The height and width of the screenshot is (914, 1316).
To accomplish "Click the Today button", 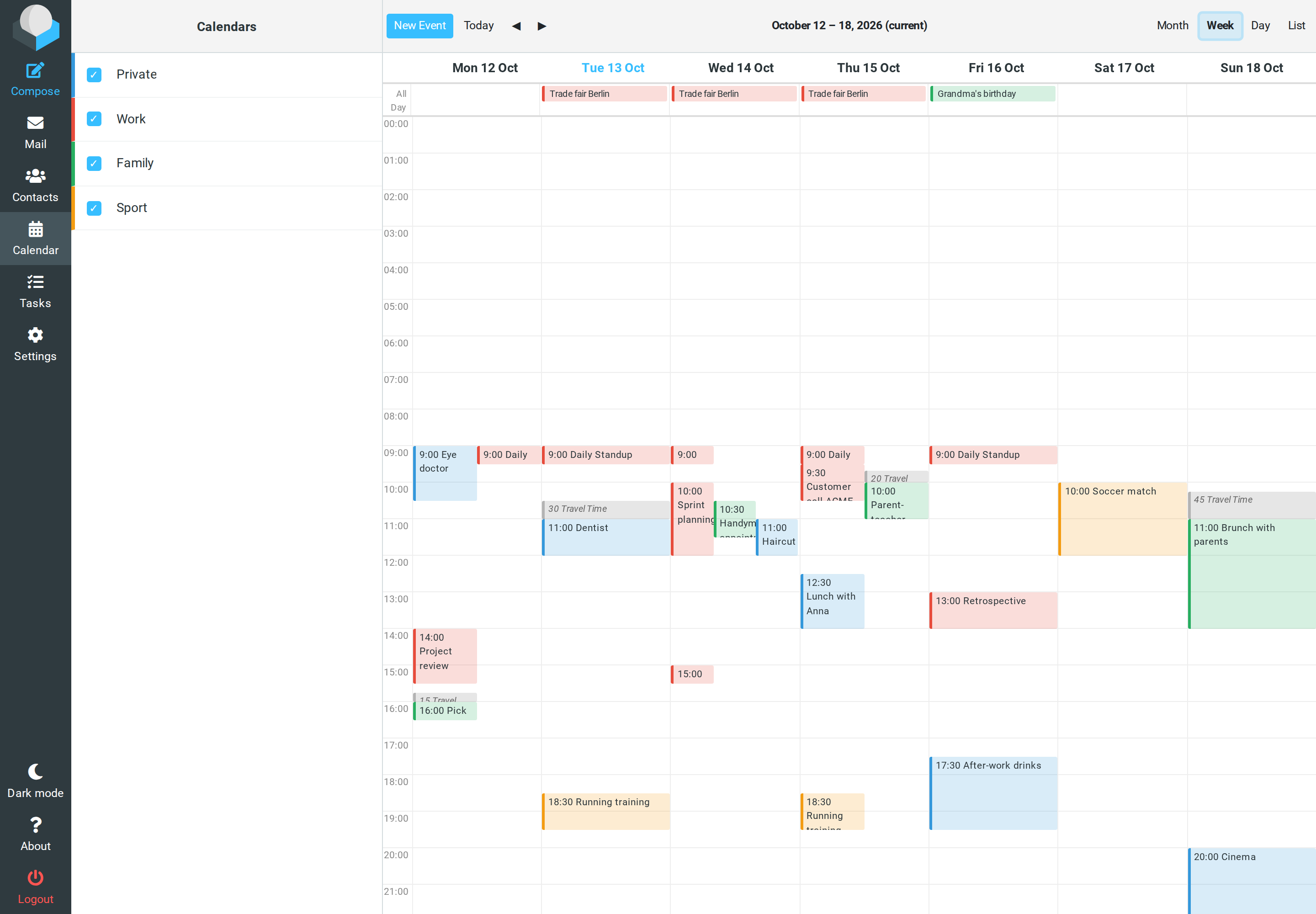I will coord(479,25).
